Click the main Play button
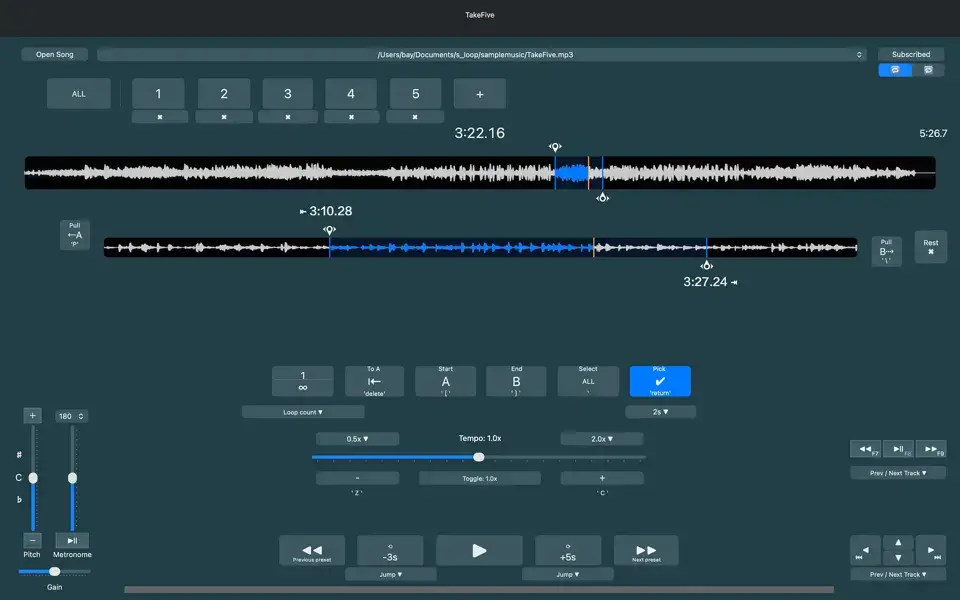Screen dimensions: 960x600 click(479, 550)
